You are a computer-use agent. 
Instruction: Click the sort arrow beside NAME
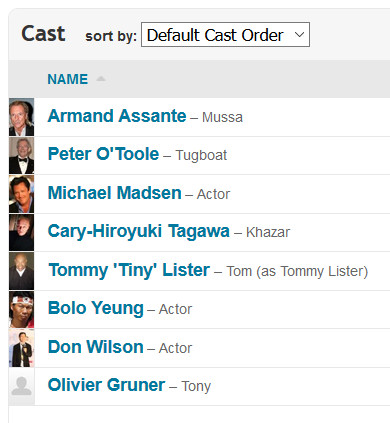[101, 79]
